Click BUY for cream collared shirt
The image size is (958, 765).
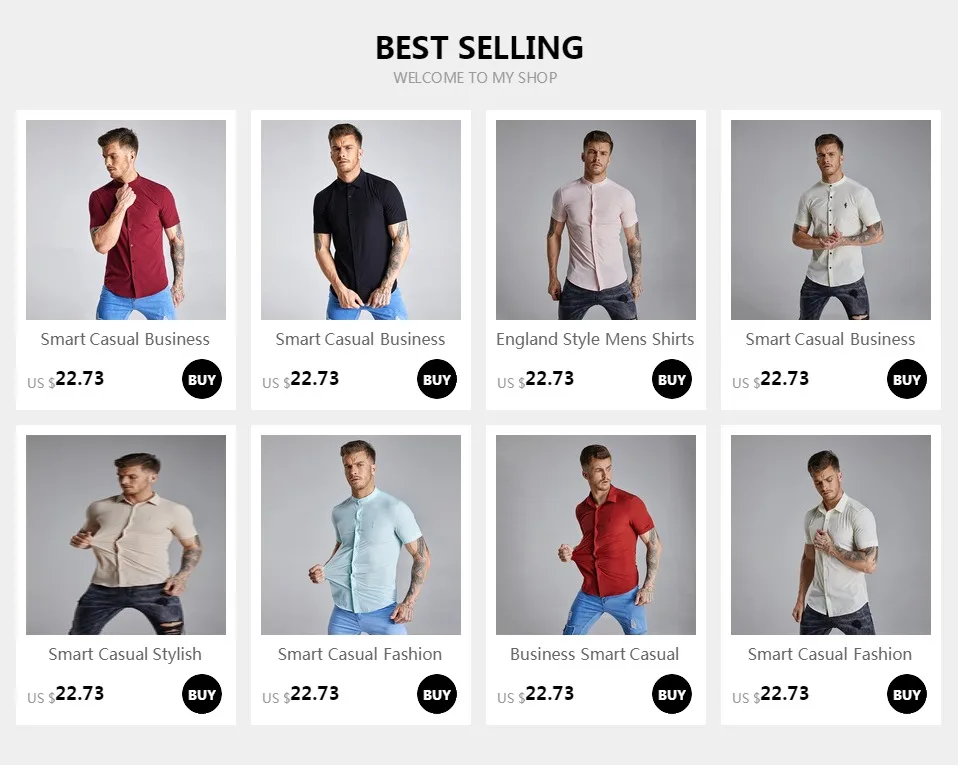pyautogui.click(x=907, y=694)
